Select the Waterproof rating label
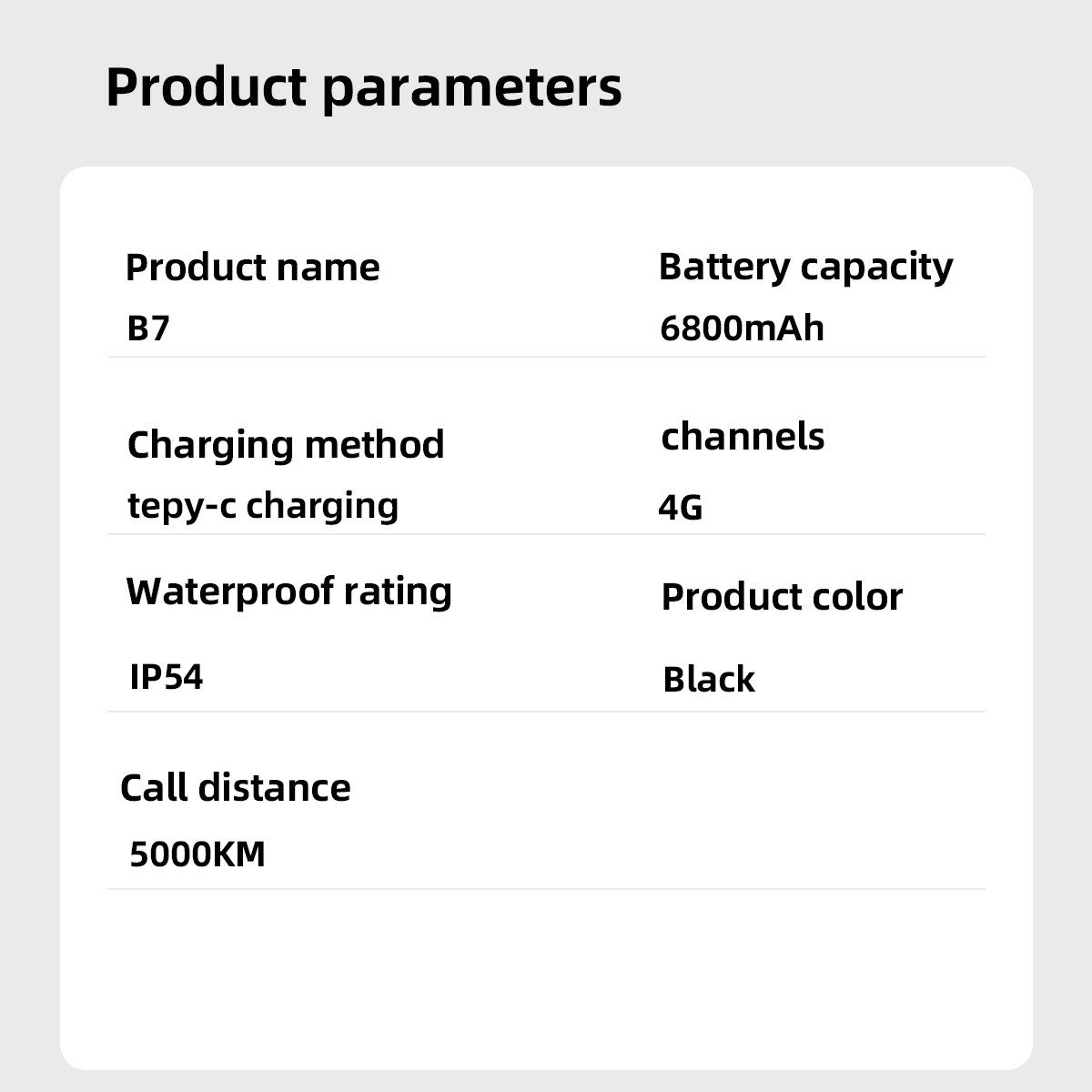Screen dimensions: 1092x1092 [x=288, y=591]
